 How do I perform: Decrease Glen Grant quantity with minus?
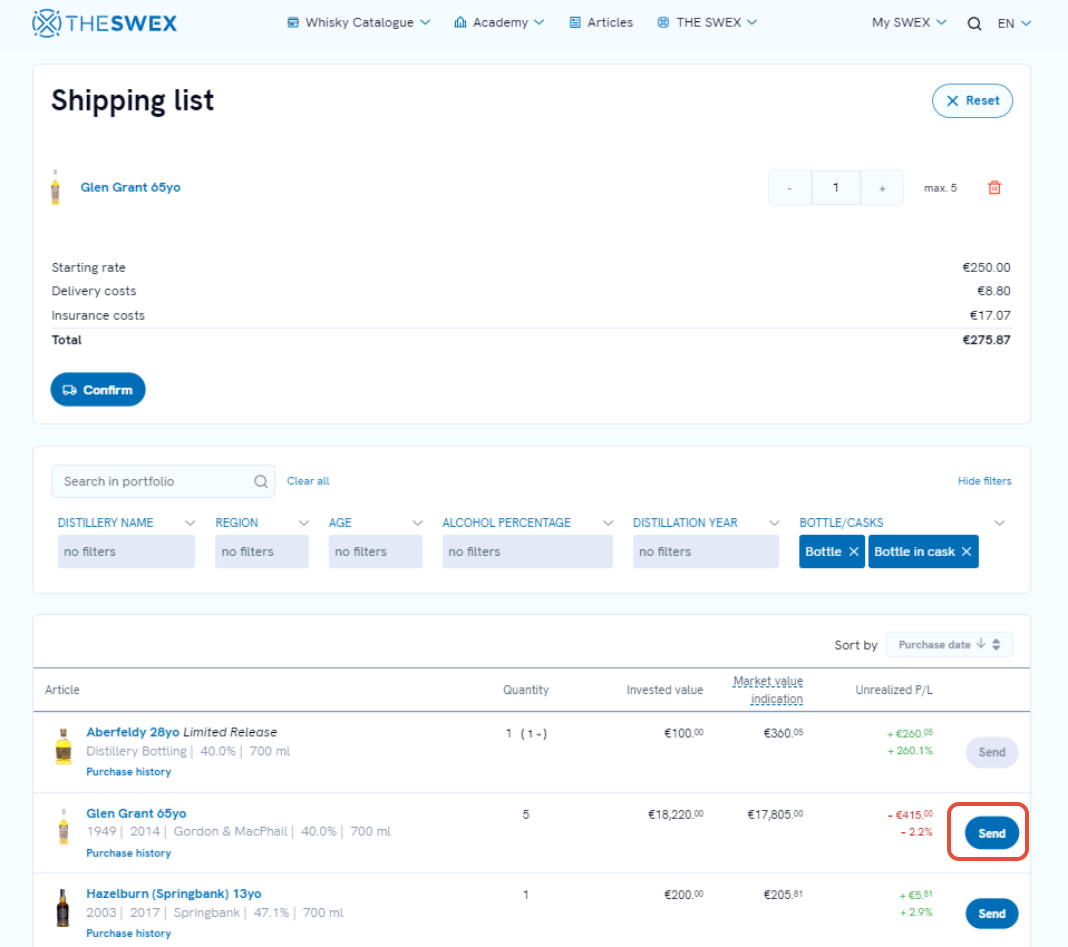click(x=789, y=188)
